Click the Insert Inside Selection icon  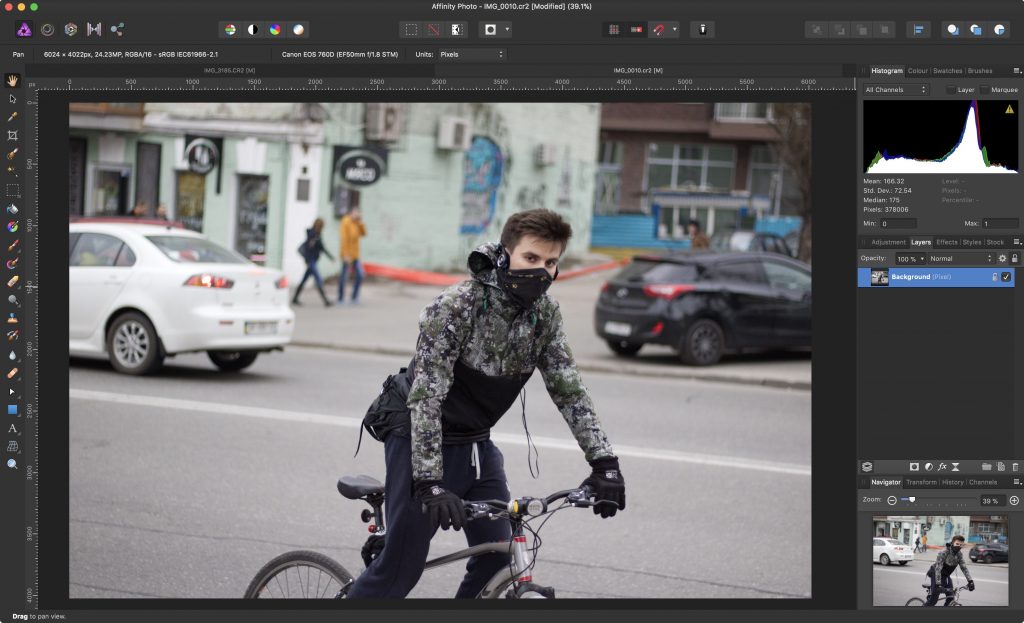point(999,29)
